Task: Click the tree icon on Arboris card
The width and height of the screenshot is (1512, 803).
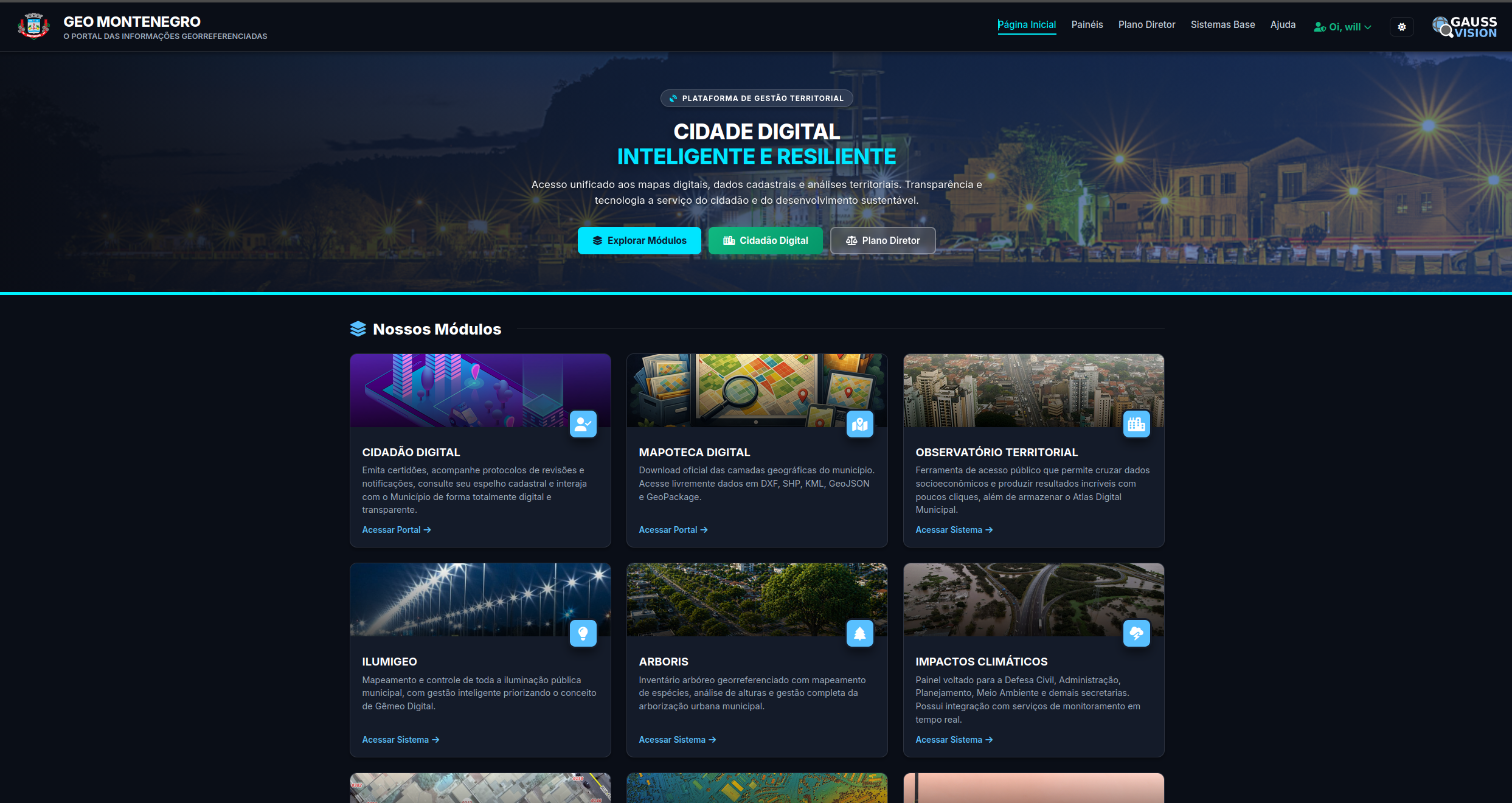Action: tap(859, 633)
